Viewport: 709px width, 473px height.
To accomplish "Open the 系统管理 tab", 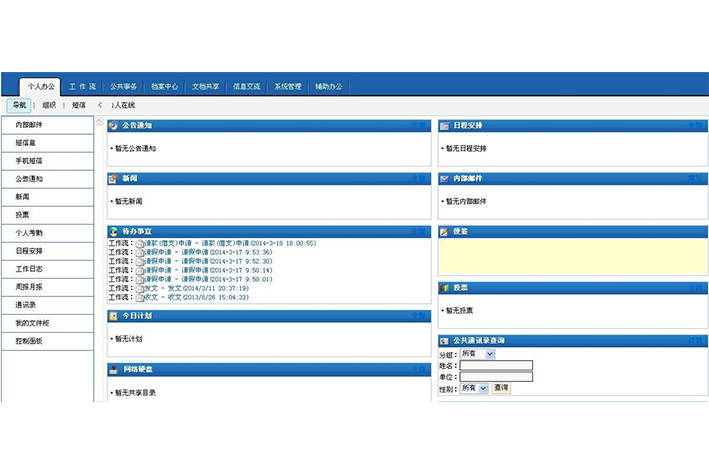I will 288,86.
